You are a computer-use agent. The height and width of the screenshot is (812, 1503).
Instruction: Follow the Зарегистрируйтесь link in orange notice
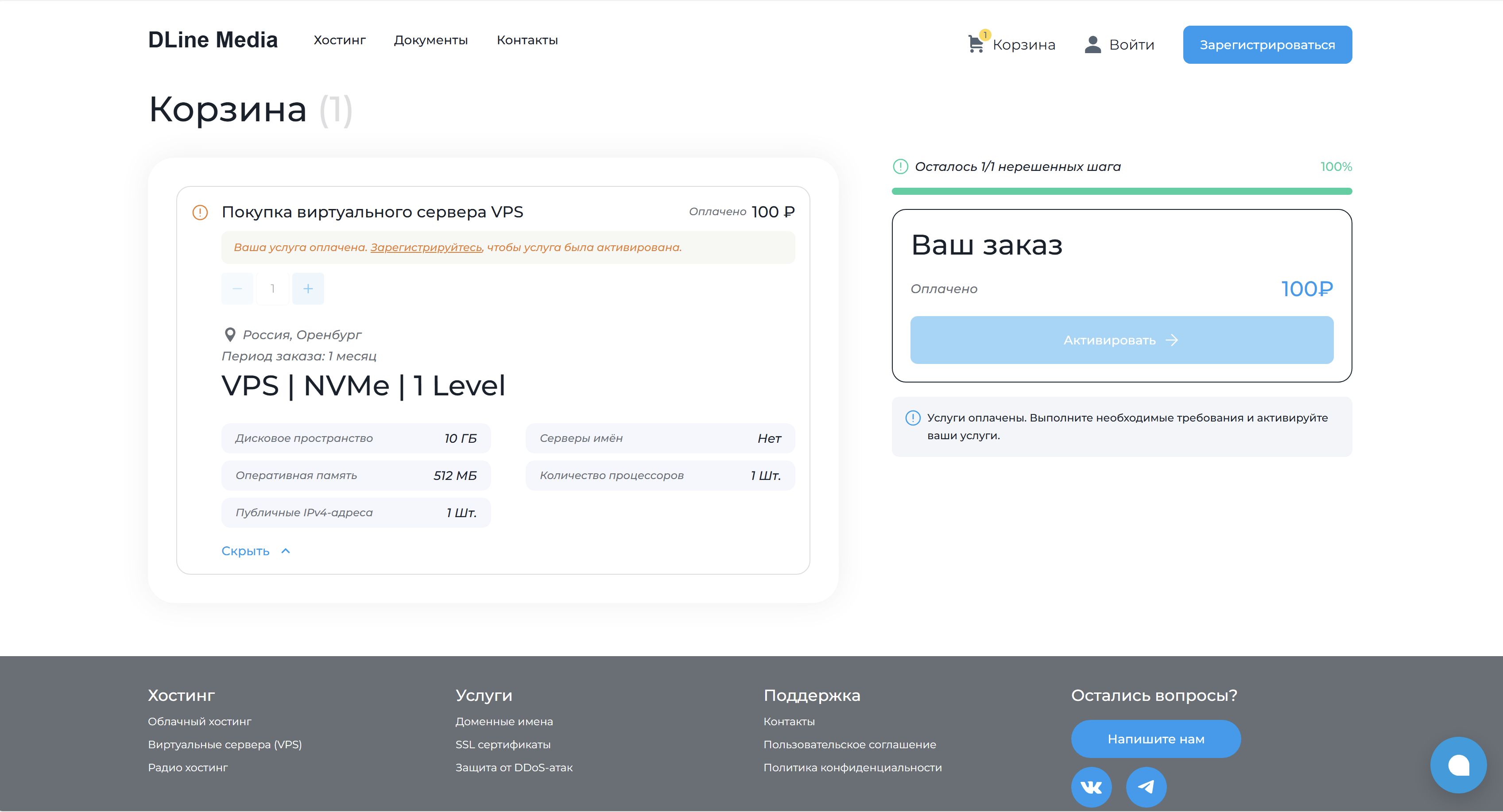click(x=426, y=247)
